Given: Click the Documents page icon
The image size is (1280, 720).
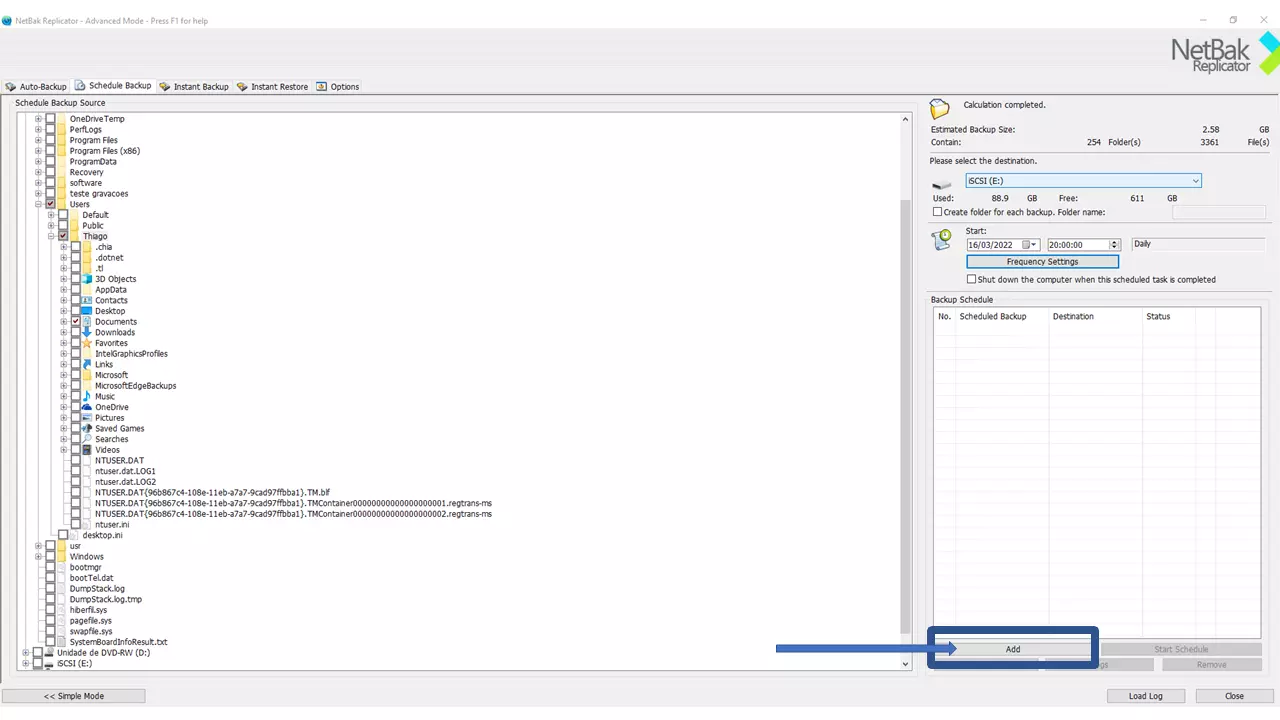Looking at the screenshot, I should pyautogui.click(x=87, y=322).
